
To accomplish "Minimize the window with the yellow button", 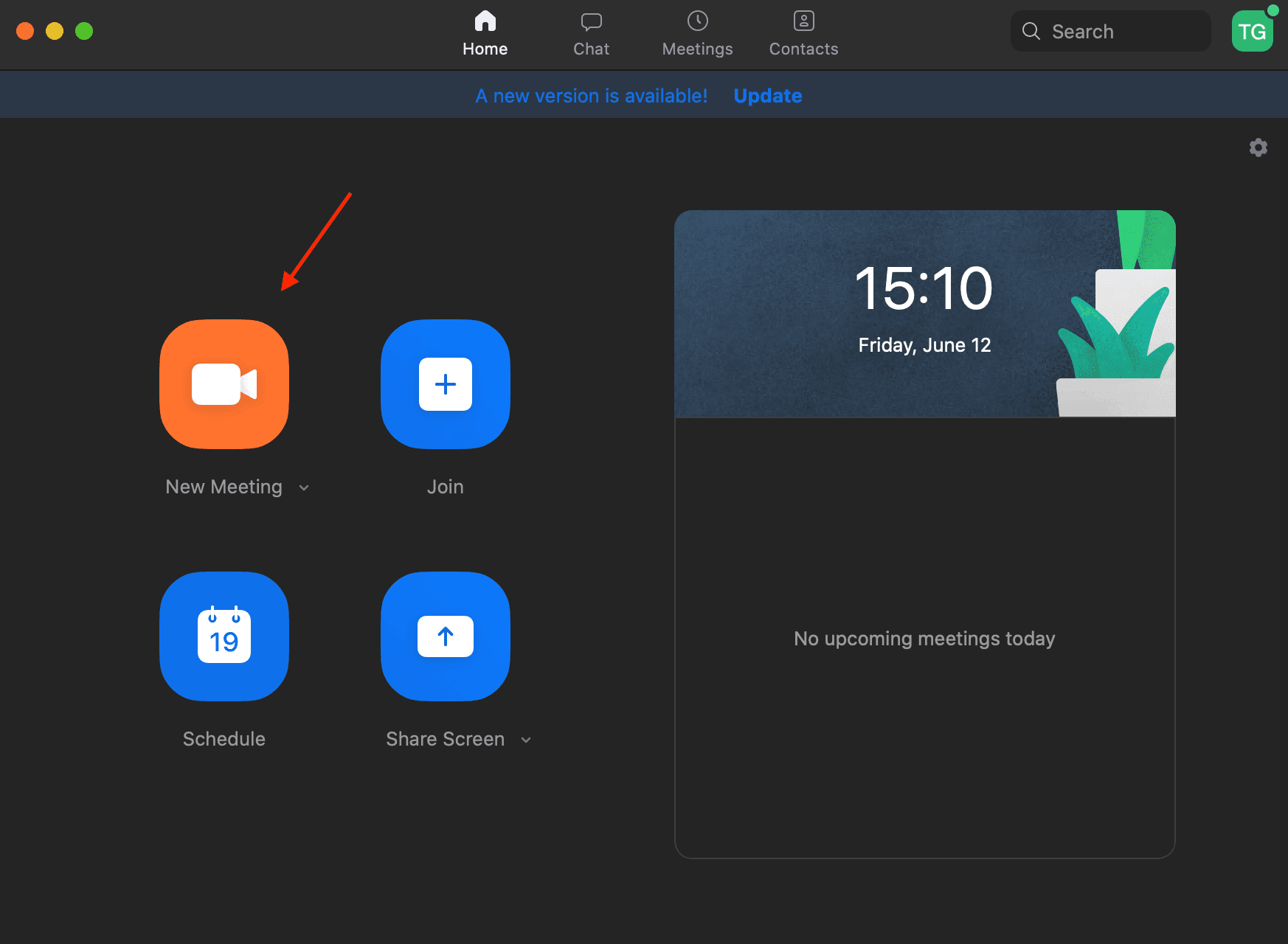I will coord(55,31).
